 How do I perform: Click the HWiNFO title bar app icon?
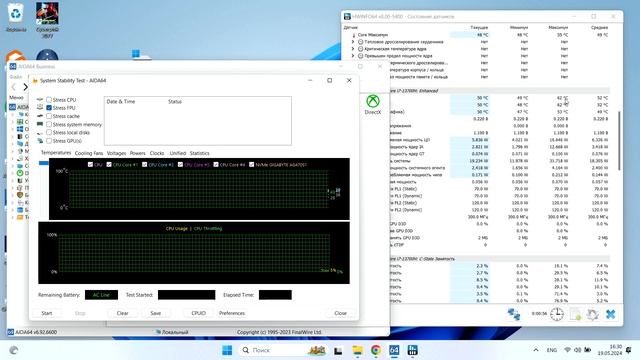(x=347, y=17)
